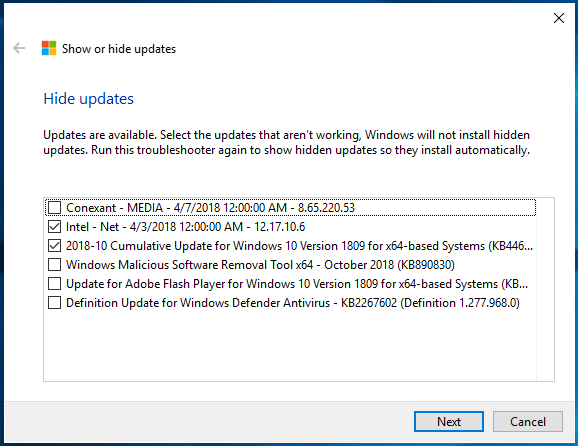The image size is (578, 446).
Task: Tick Windows Malicious Software Removal Tool checkbox
Action: tap(55, 265)
